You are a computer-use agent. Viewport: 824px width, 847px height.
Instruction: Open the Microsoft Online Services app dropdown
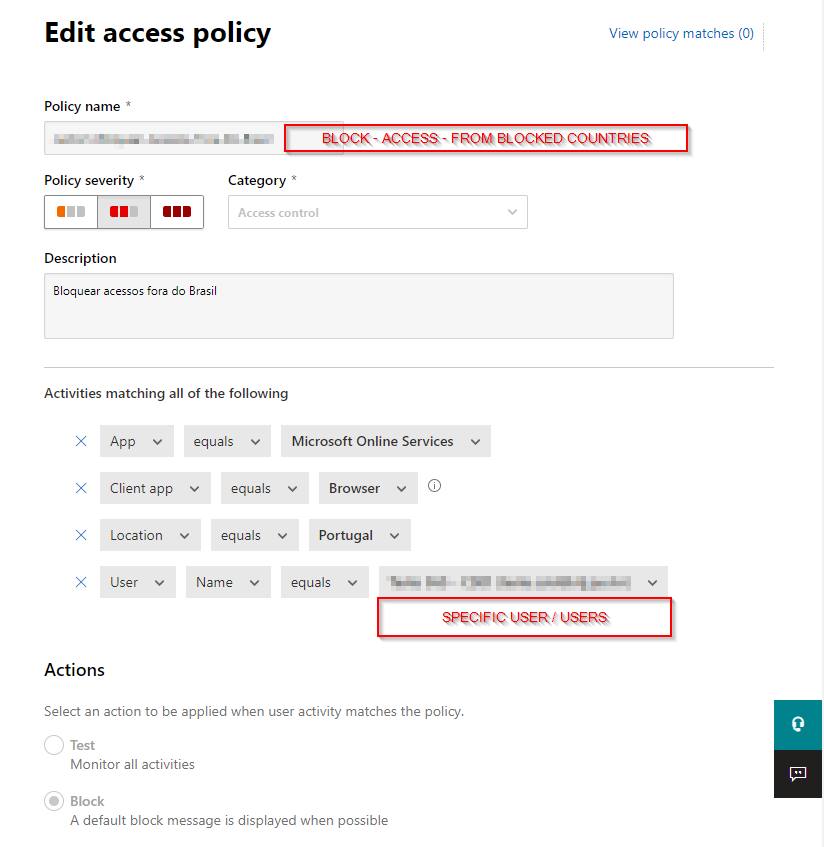(x=386, y=441)
